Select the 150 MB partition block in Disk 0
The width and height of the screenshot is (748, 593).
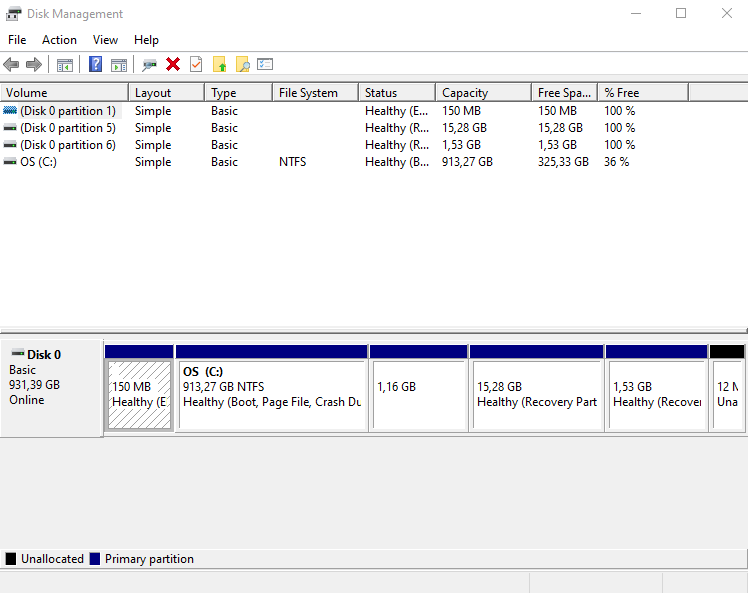tap(139, 395)
